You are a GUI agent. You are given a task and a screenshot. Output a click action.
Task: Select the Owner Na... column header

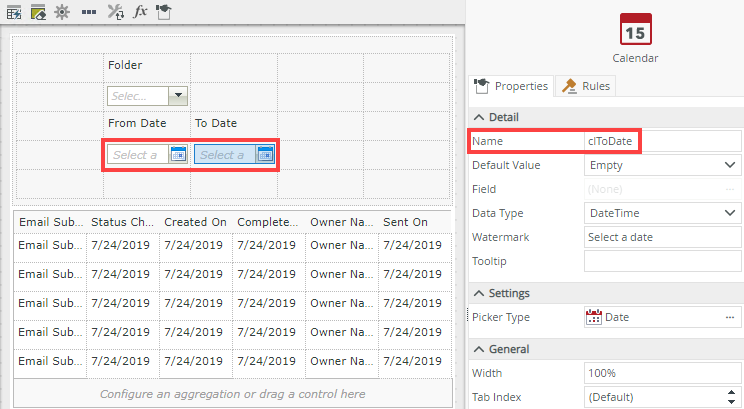pos(342,222)
